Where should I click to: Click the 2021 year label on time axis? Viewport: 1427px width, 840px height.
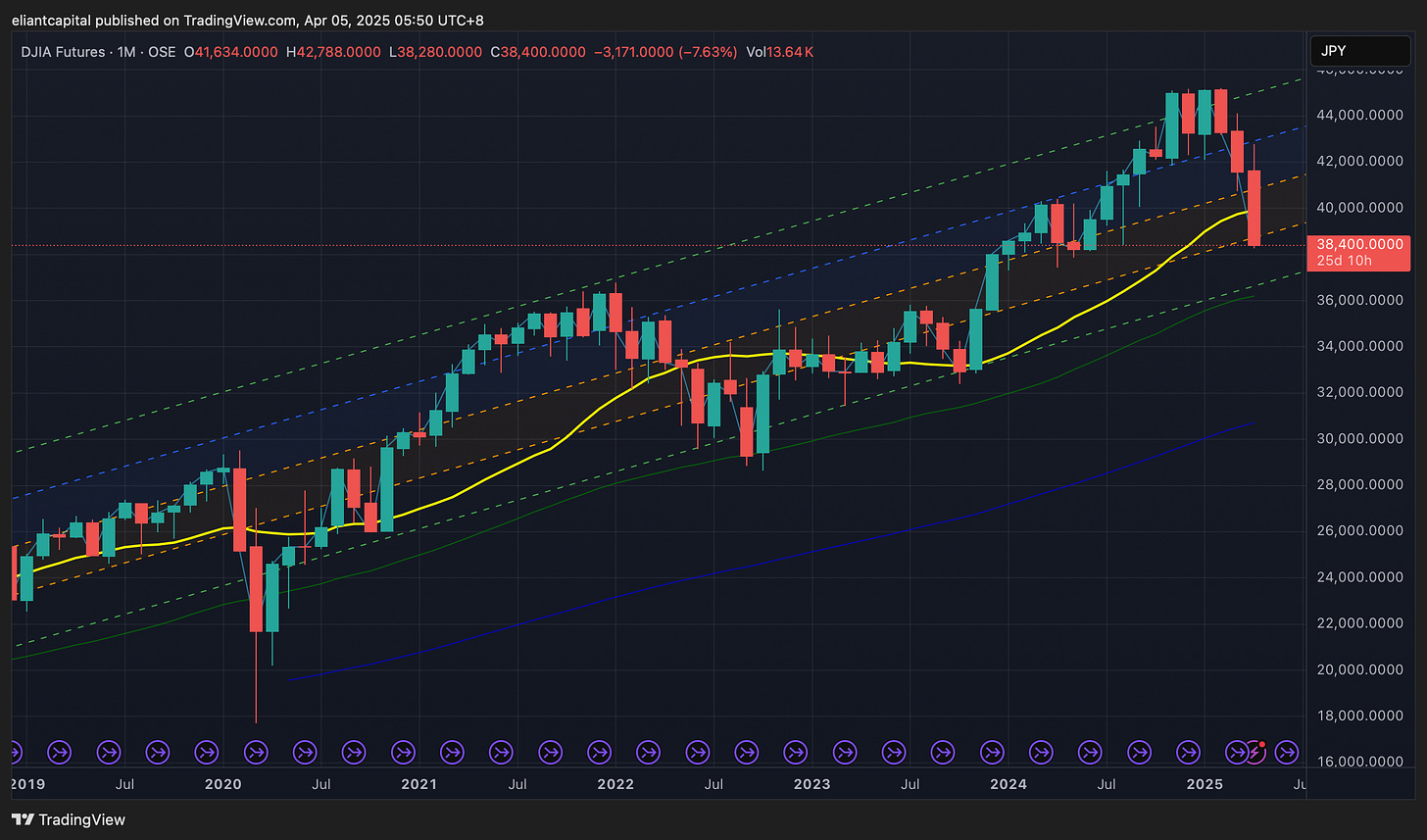[419, 785]
